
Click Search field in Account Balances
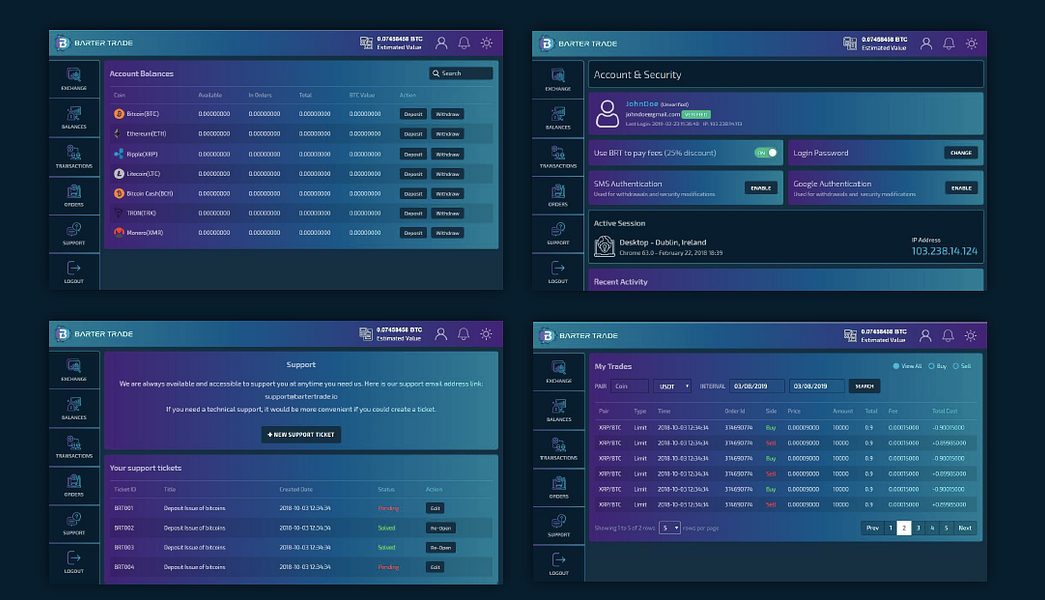click(461, 73)
